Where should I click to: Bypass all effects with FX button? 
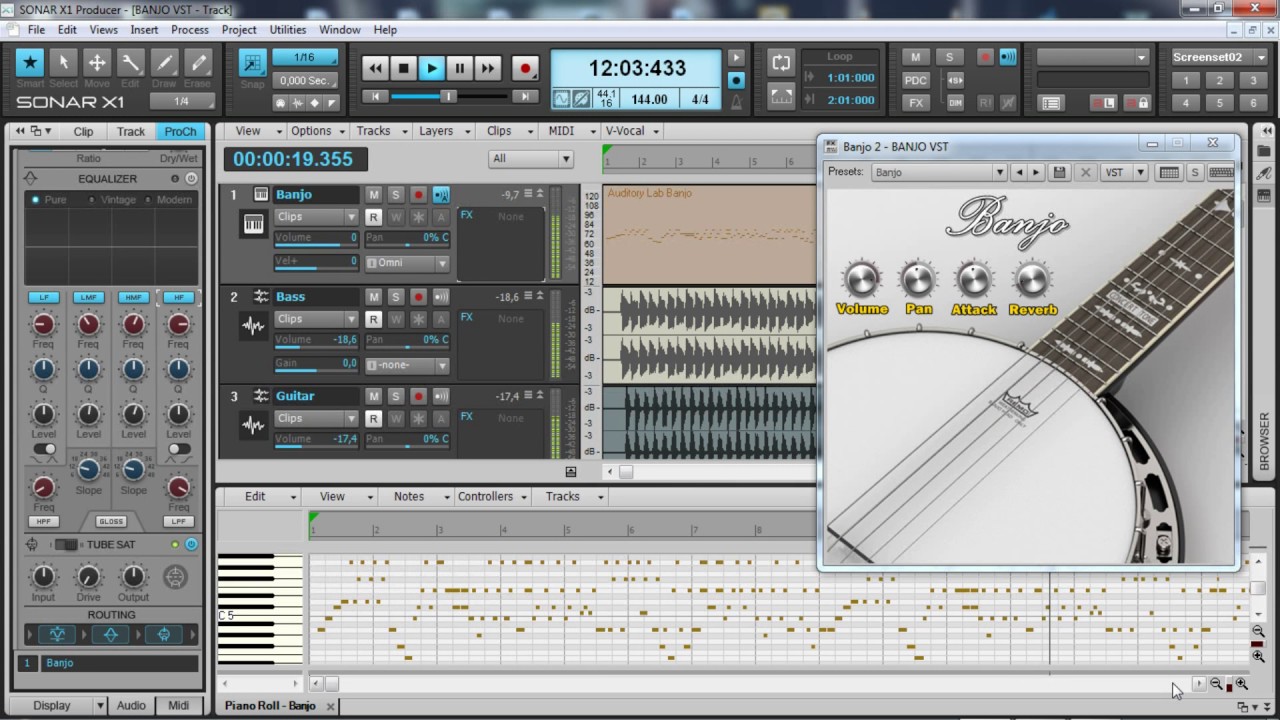tap(915, 103)
